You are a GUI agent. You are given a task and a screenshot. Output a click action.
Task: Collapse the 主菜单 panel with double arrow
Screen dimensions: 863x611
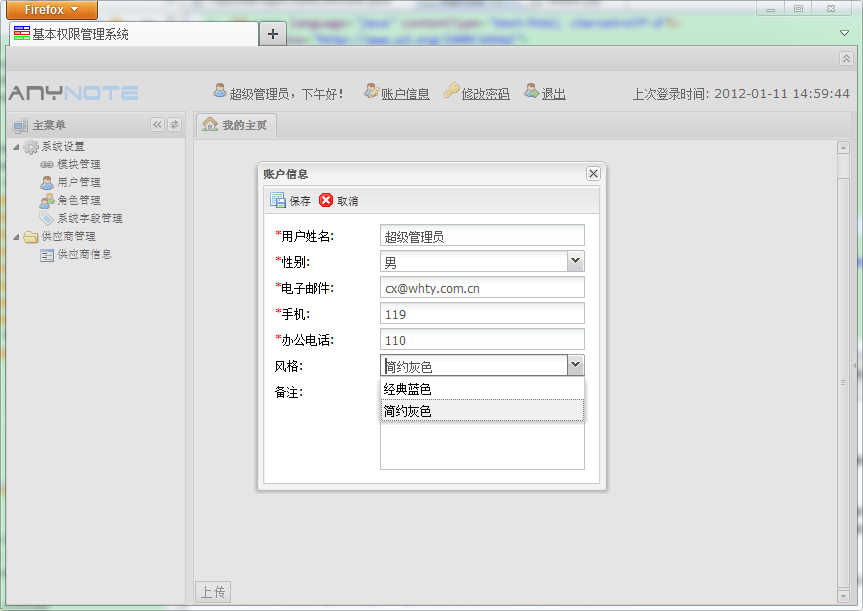click(157, 125)
